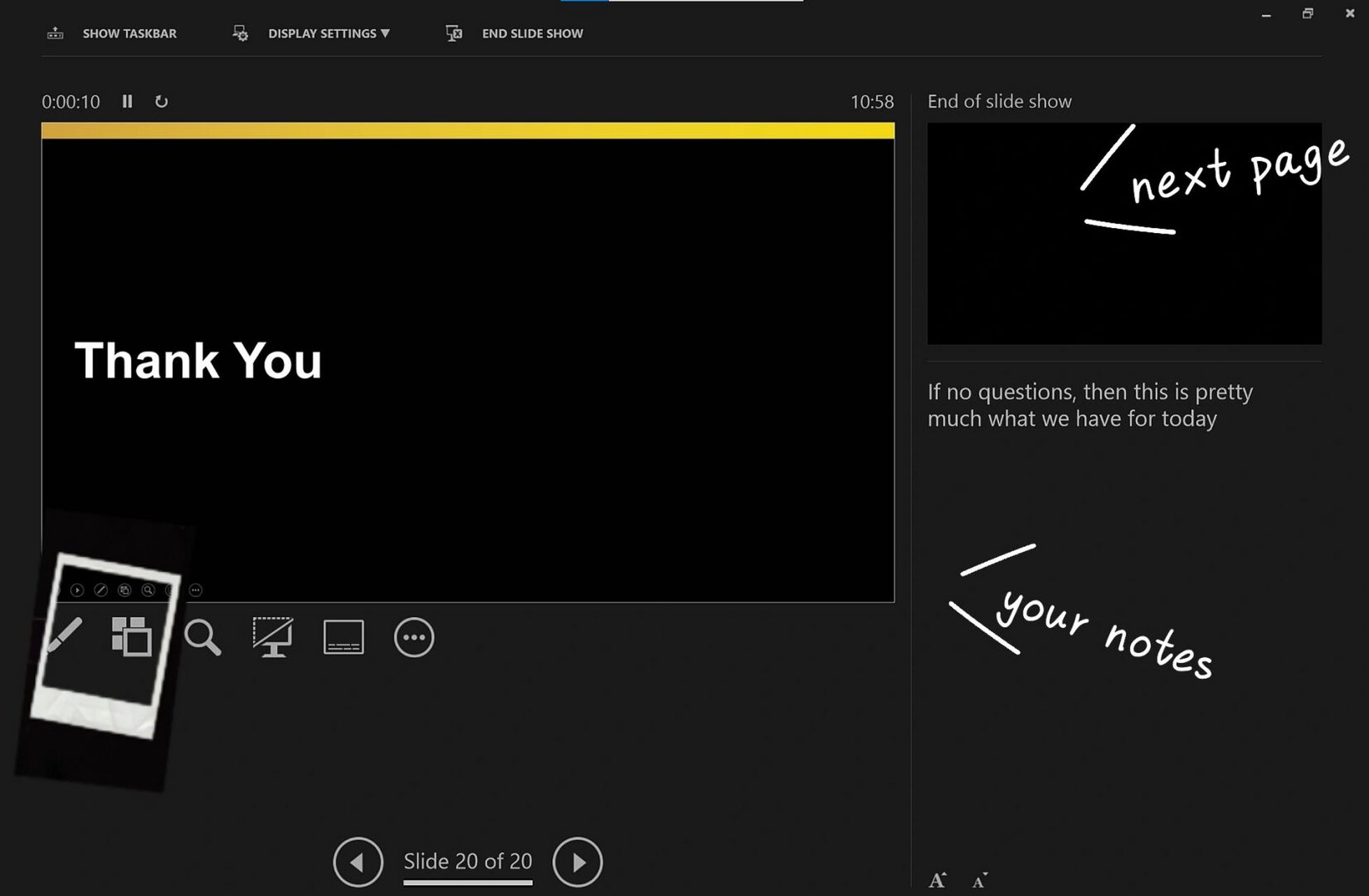Go to the previous slide
Screen dimensions: 1369x896
point(358,862)
